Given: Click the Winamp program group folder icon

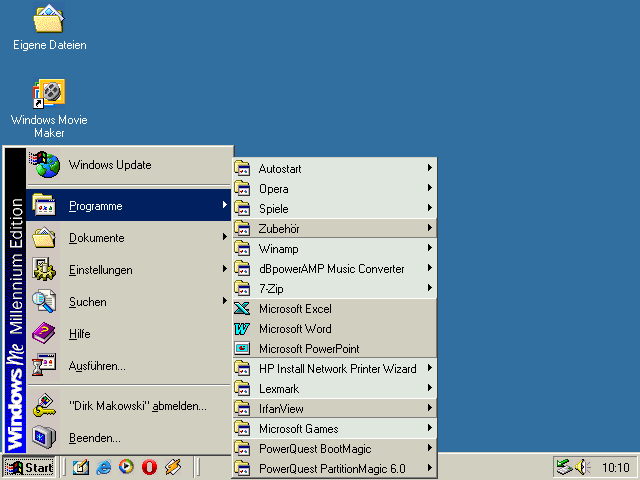Looking at the screenshot, I should click(x=242, y=248).
